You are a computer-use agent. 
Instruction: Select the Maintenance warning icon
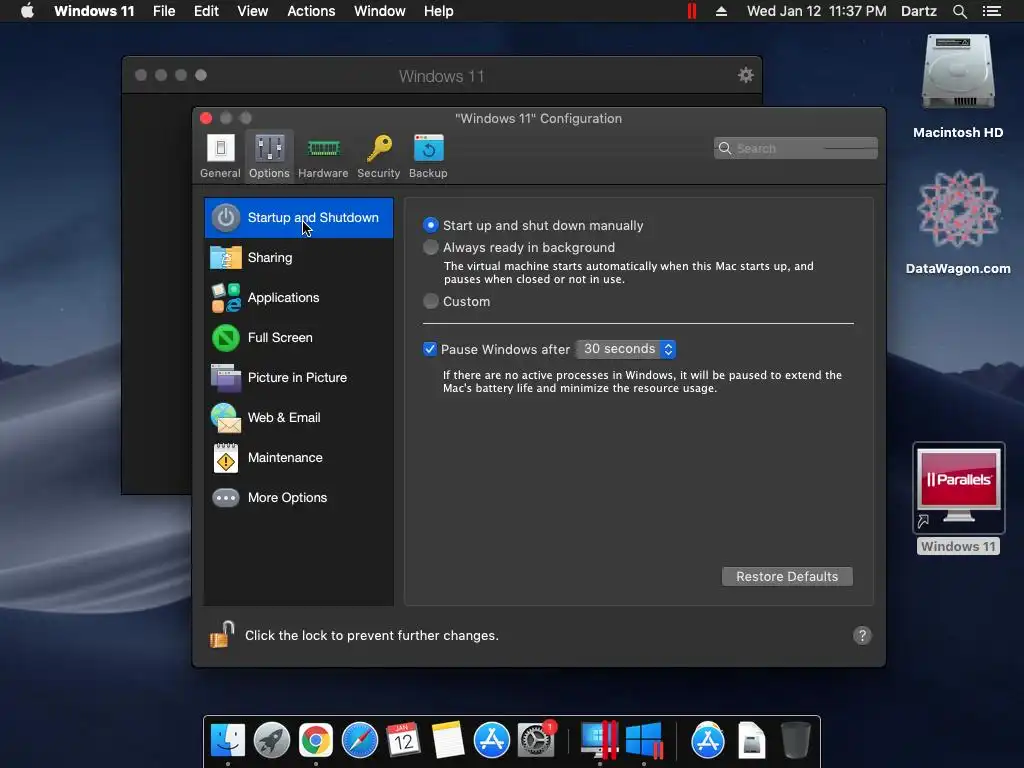point(226,458)
